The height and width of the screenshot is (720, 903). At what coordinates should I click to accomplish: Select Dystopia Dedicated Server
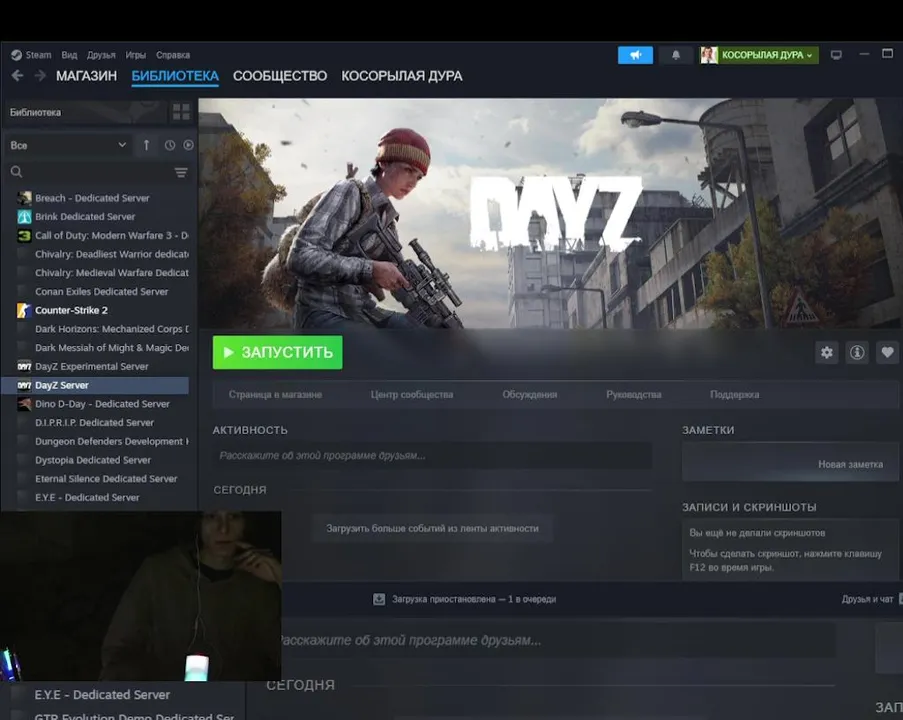[x=93, y=460]
